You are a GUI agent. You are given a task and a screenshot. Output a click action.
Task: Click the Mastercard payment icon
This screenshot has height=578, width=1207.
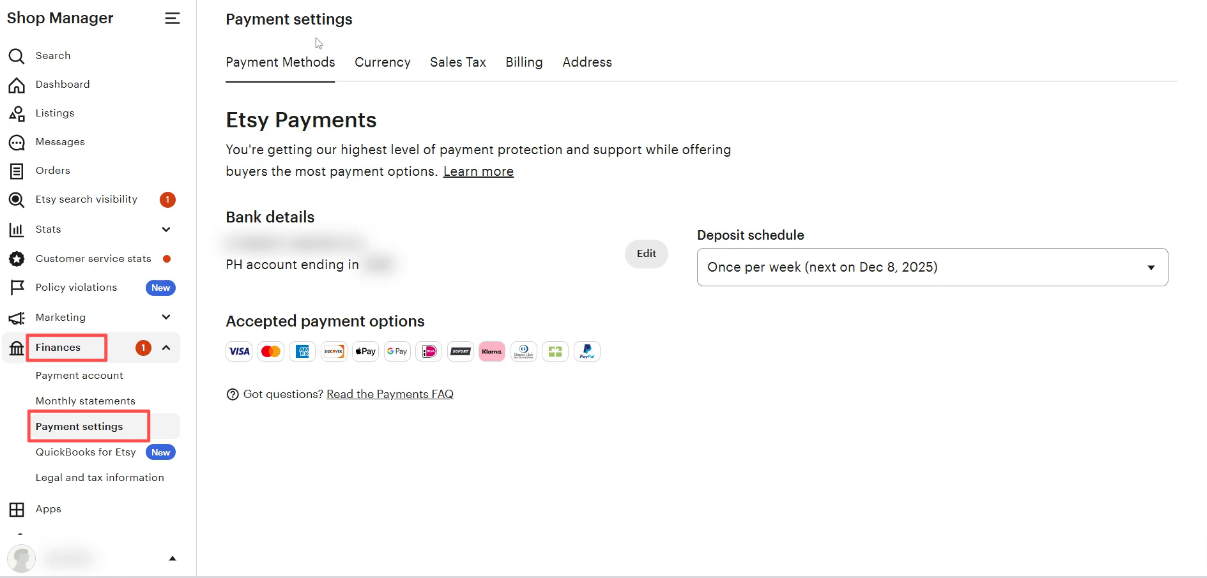click(x=270, y=352)
